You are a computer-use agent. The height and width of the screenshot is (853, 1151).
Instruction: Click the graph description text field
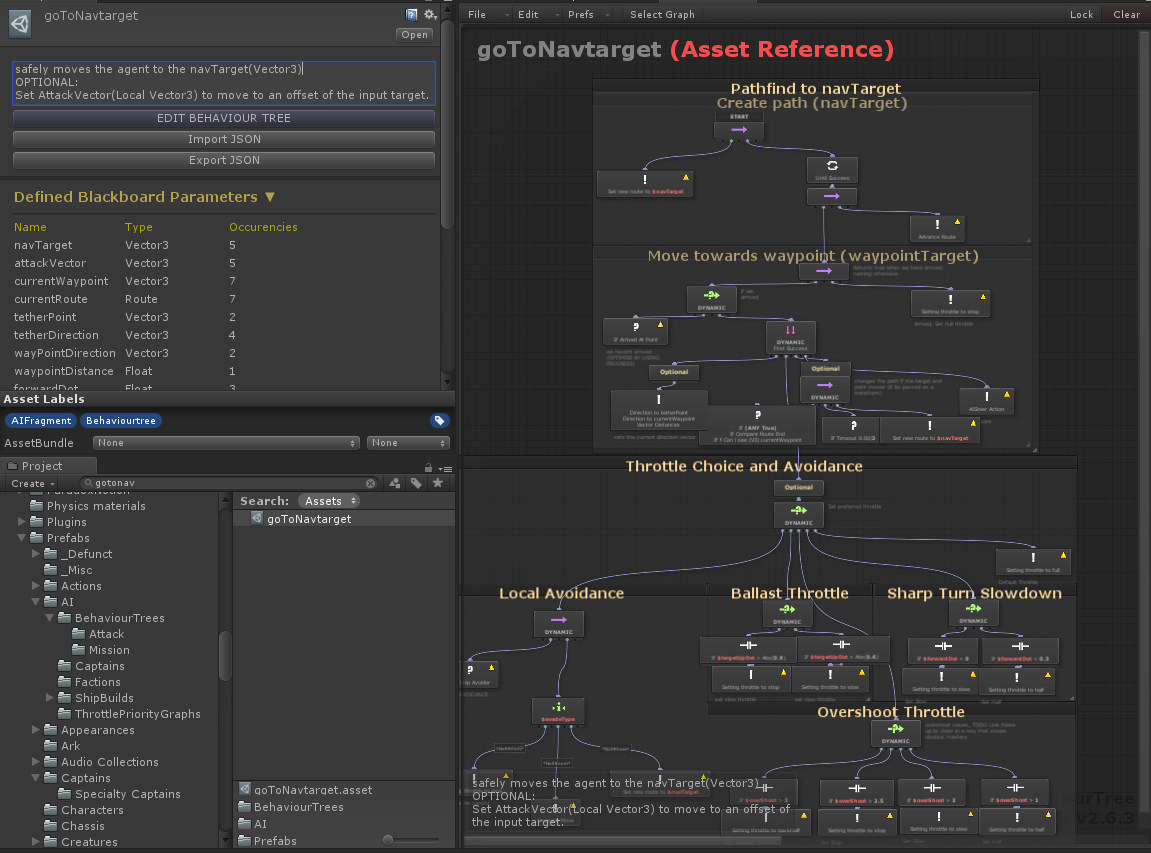click(224, 82)
